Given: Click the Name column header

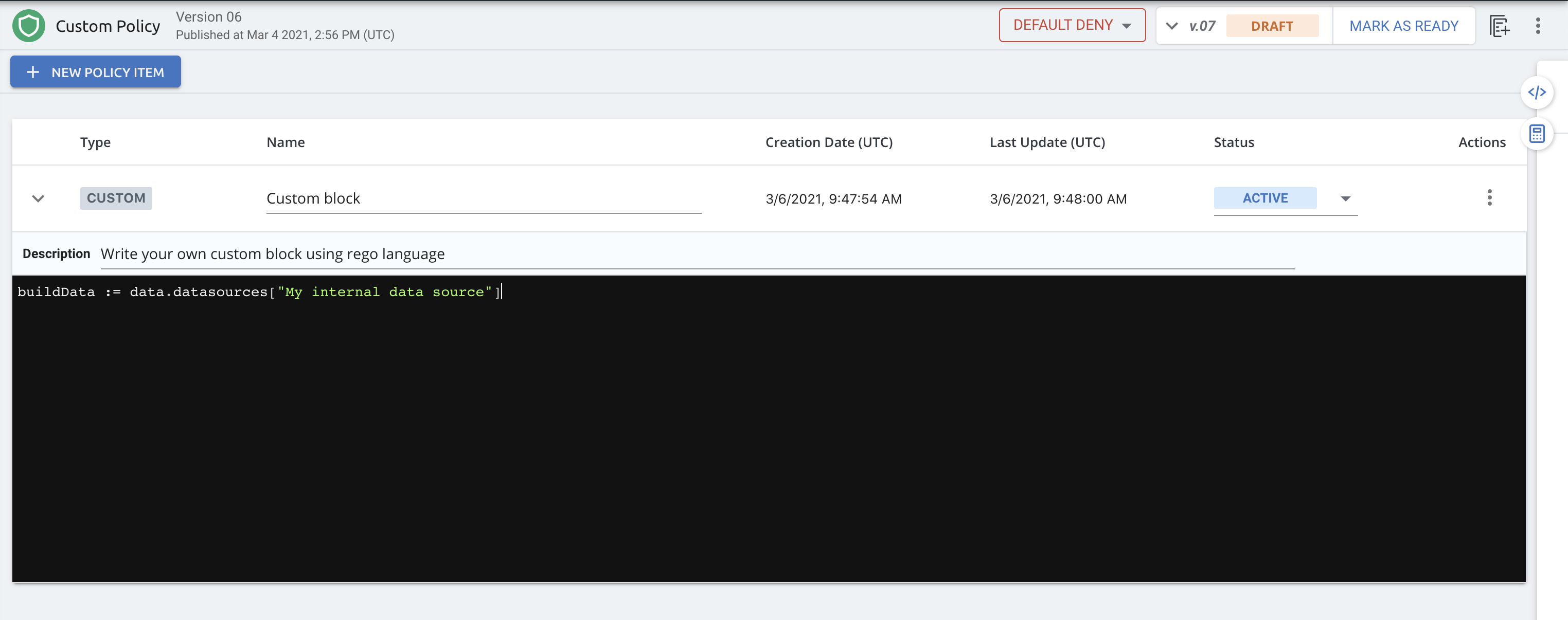Looking at the screenshot, I should (x=286, y=142).
